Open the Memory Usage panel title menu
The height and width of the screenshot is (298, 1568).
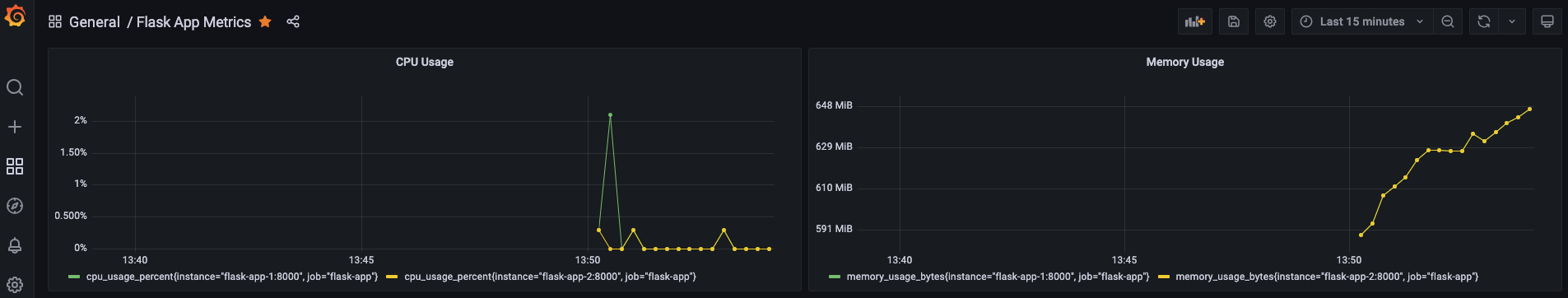pyautogui.click(x=1185, y=62)
